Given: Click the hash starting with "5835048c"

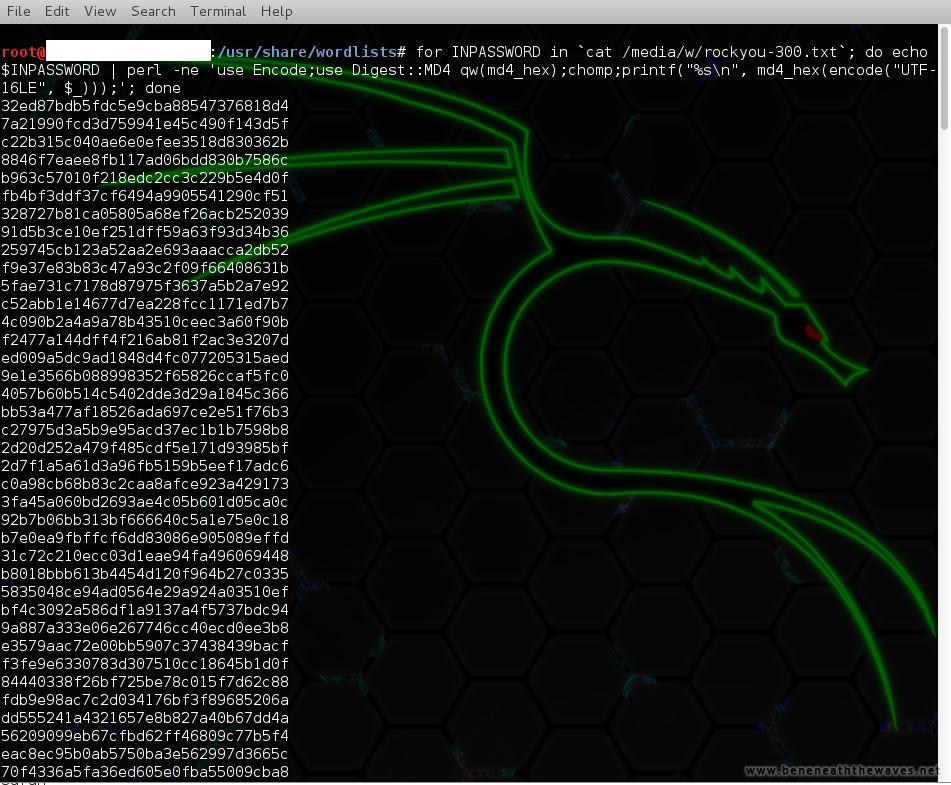Looking at the screenshot, I should [145, 592].
